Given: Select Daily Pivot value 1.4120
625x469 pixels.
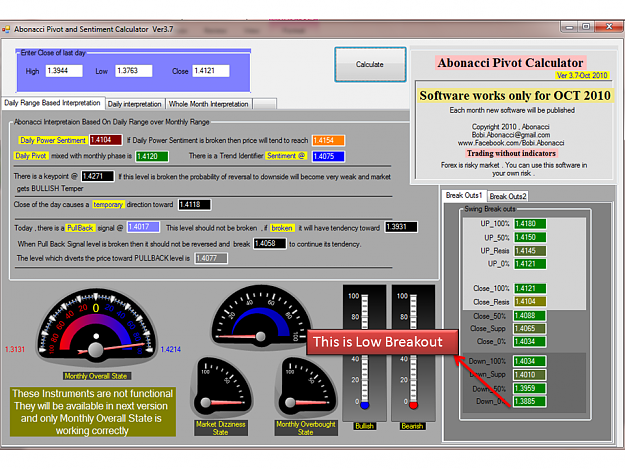Looking at the screenshot, I should [152, 156].
